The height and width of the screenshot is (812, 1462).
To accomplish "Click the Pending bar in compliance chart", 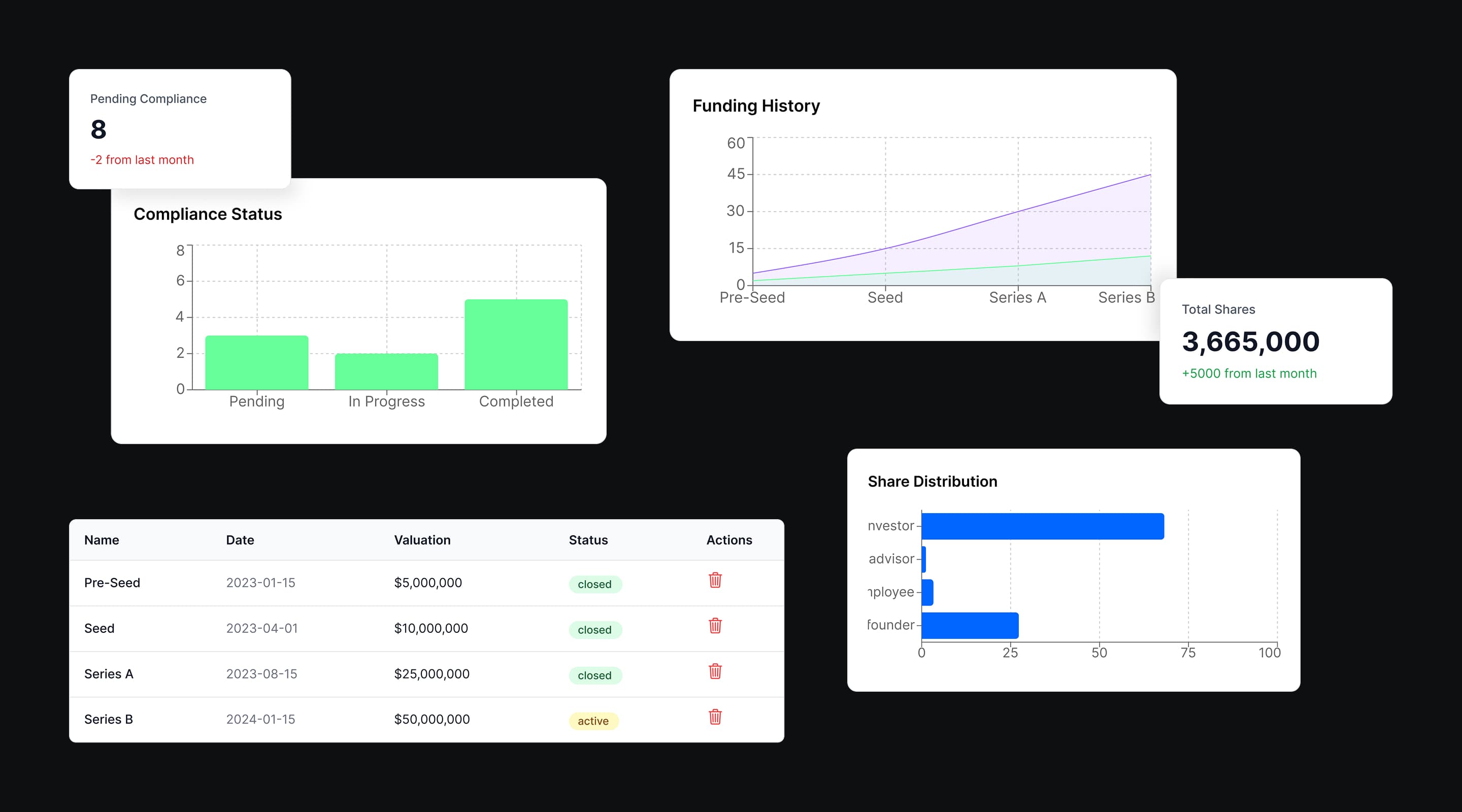I will 256,362.
